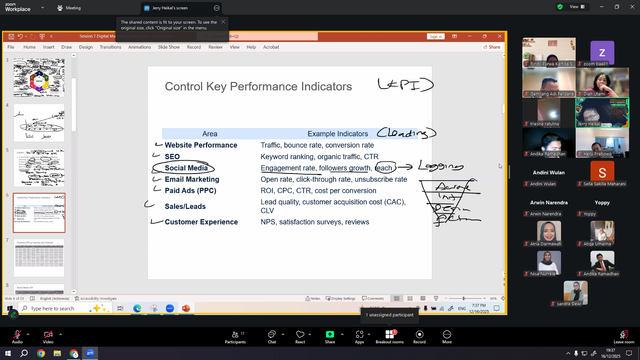Click Accessibility: Investigate status item
Viewport: 640px width, 360px height.
[x=96, y=298]
